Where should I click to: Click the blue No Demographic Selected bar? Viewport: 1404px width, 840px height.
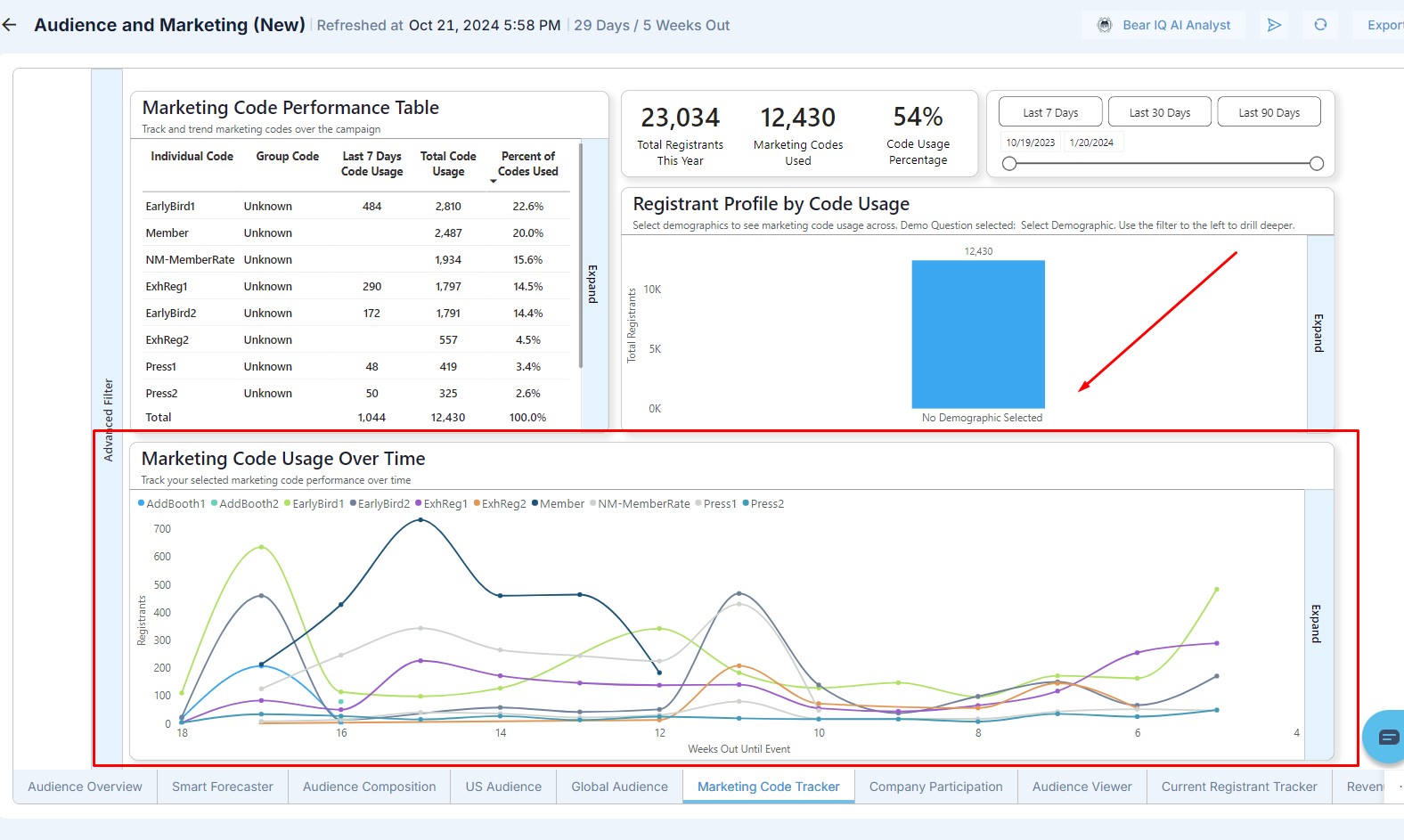click(978, 334)
